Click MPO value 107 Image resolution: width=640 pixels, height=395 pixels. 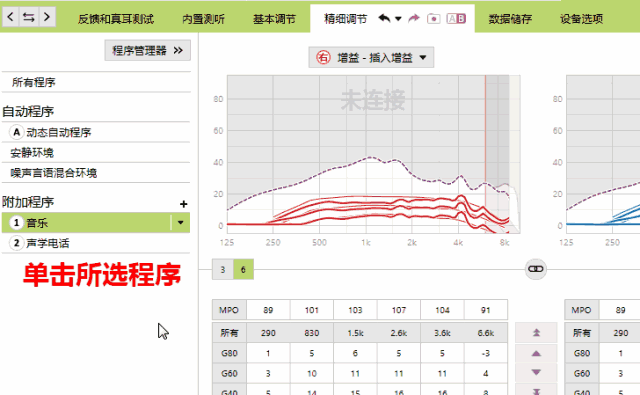pos(399,310)
